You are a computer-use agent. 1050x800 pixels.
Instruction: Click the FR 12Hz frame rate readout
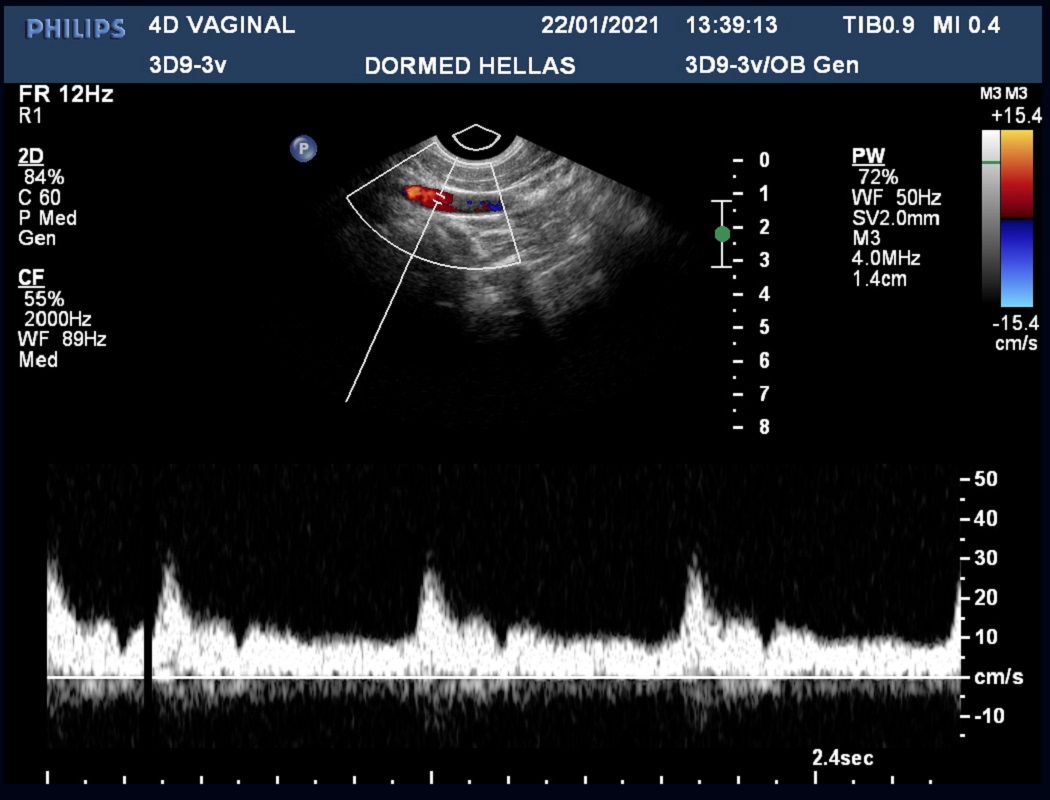66,95
